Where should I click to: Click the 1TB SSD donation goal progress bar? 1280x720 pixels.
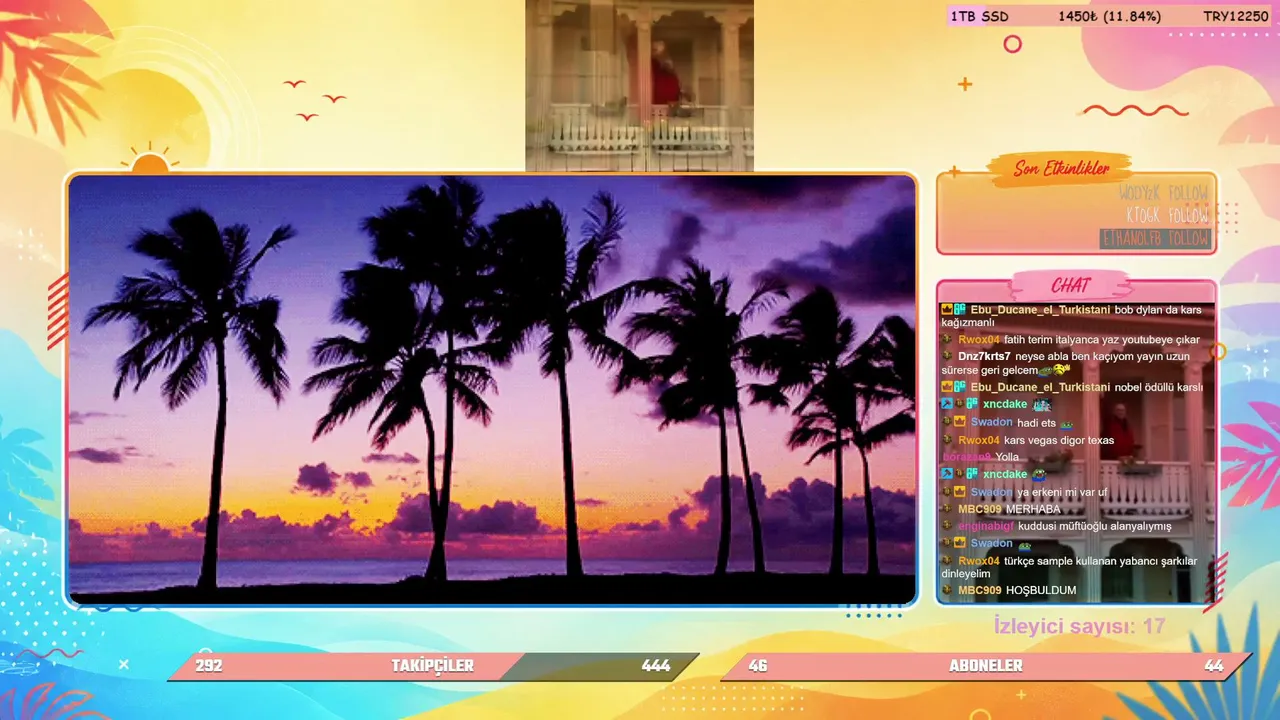coord(1110,16)
